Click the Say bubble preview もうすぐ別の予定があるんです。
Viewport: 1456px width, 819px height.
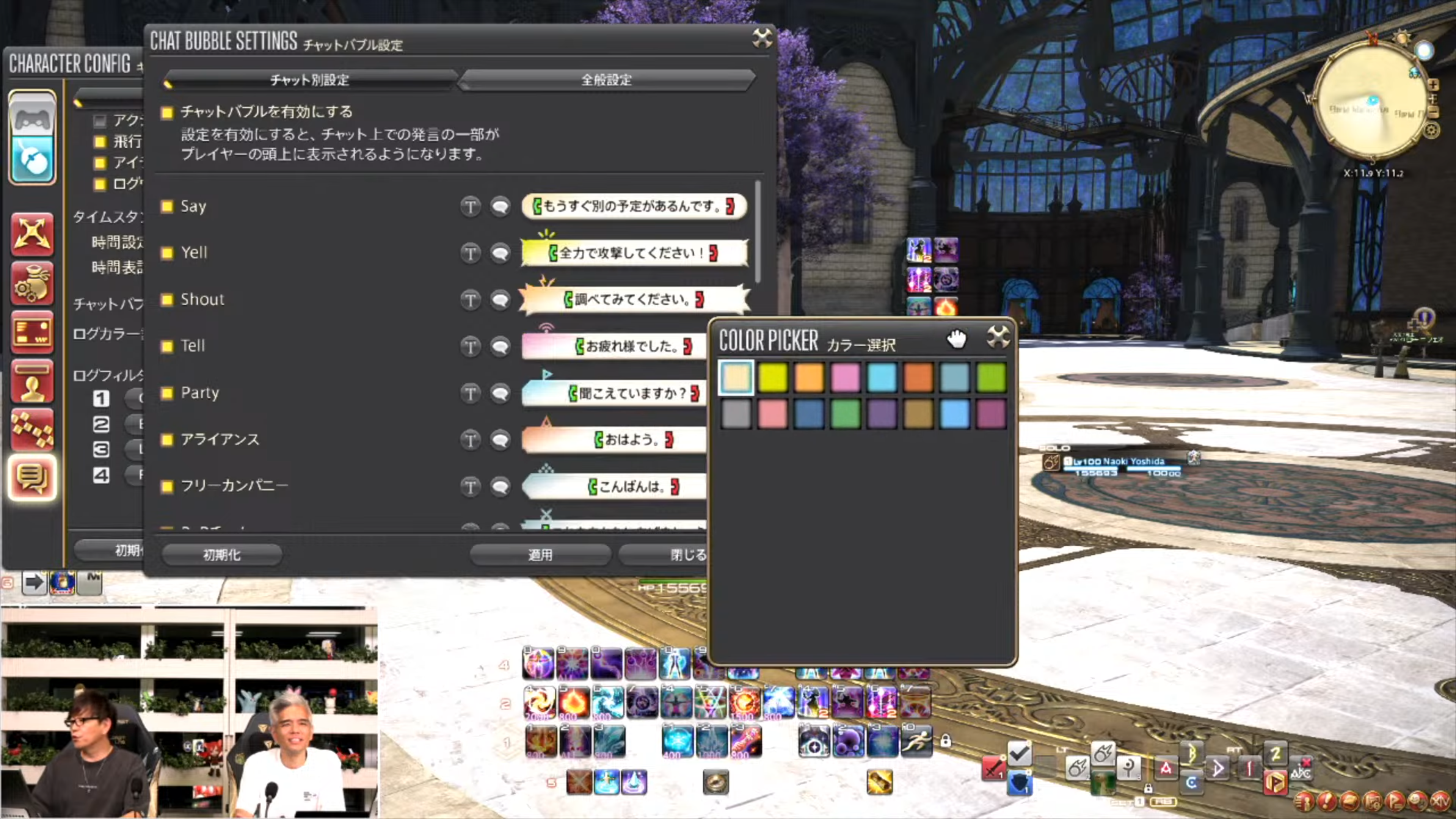coord(634,206)
